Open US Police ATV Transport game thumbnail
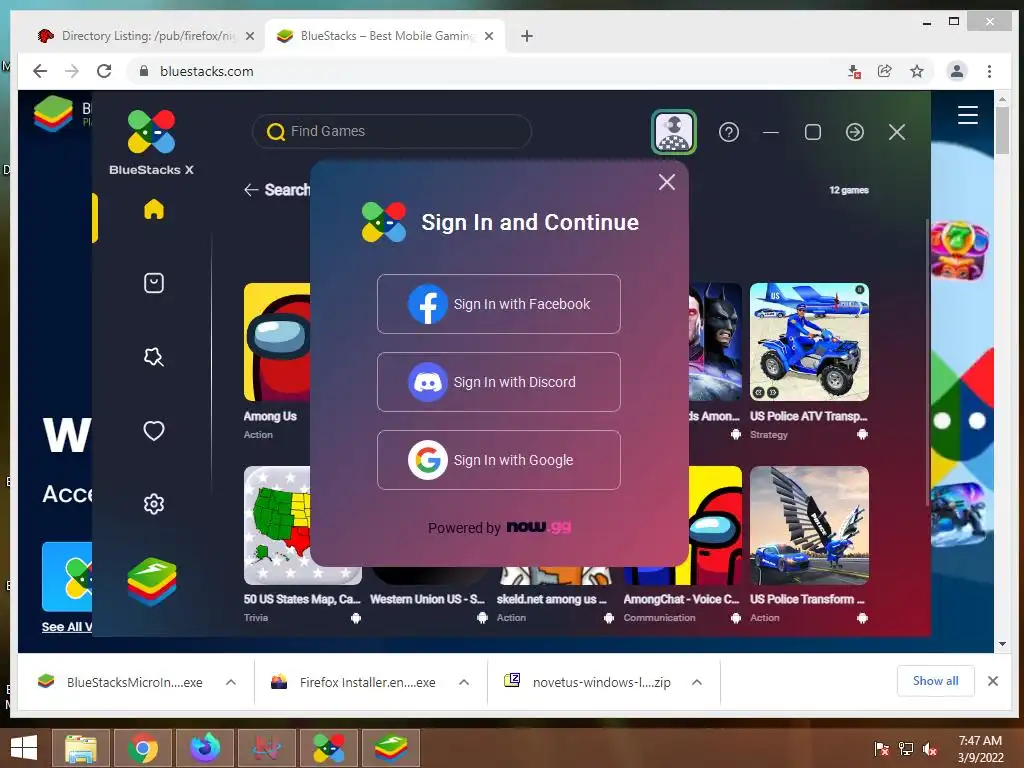1024x768 pixels. click(x=809, y=342)
